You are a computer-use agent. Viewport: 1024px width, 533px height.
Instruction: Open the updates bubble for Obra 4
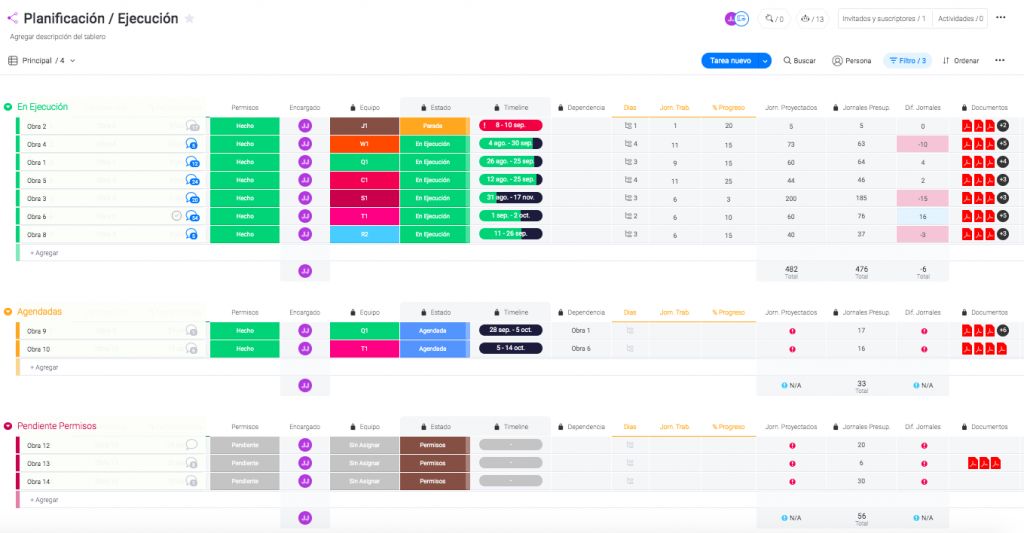192,145
